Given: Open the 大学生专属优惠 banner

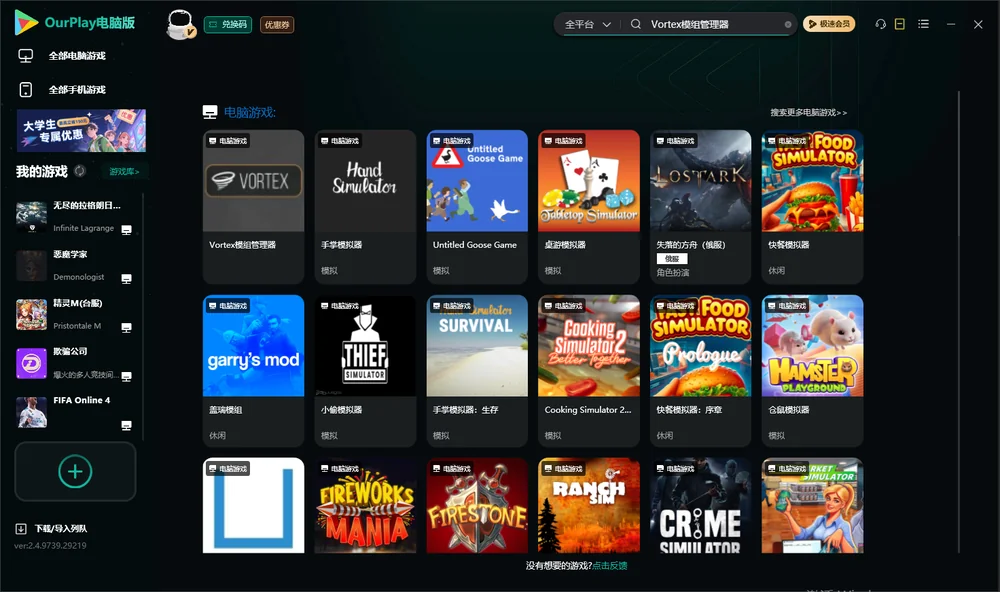Looking at the screenshot, I should pos(81,131).
